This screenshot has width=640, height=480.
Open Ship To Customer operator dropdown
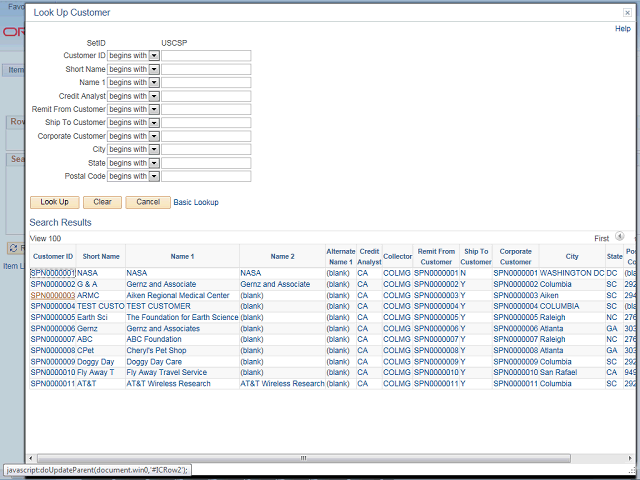[x=154, y=122]
